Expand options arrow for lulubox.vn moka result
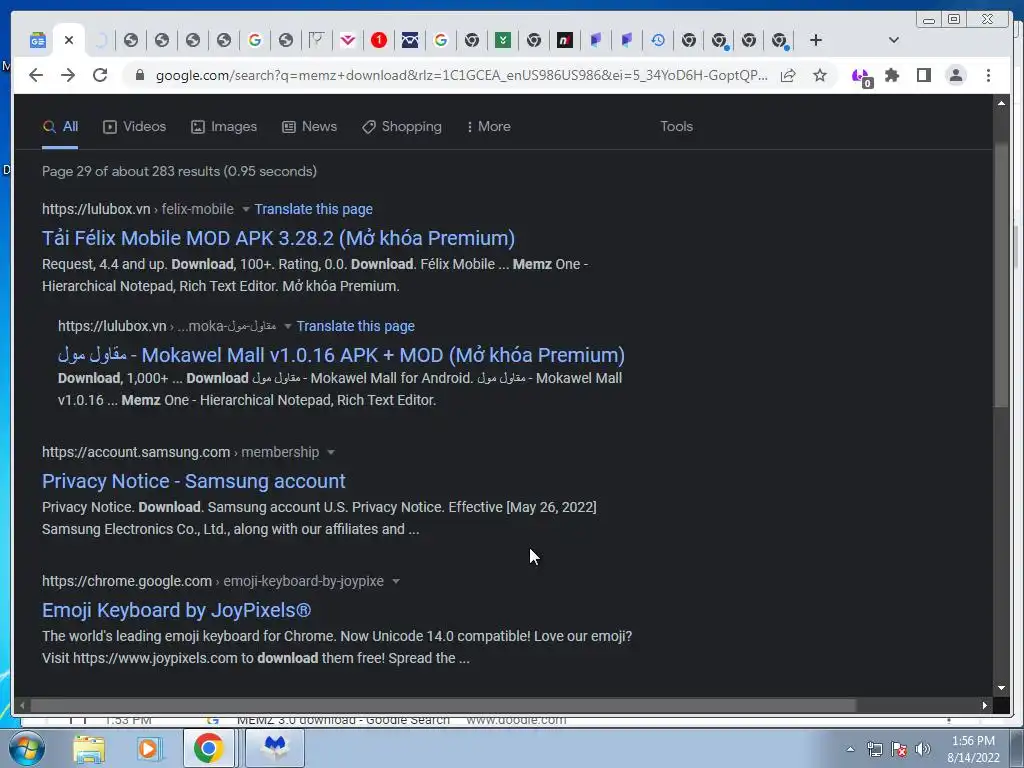The height and width of the screenshot is (768, 1024). 287,327
